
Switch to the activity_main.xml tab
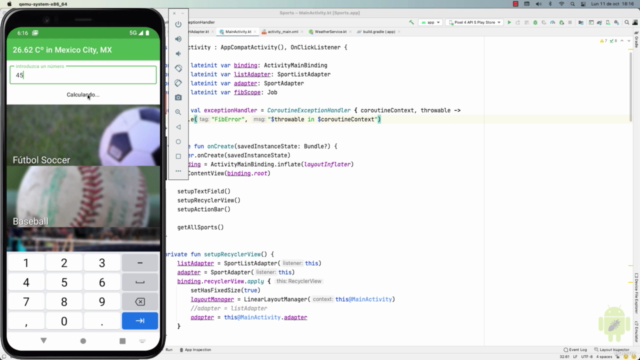point(282,32)
